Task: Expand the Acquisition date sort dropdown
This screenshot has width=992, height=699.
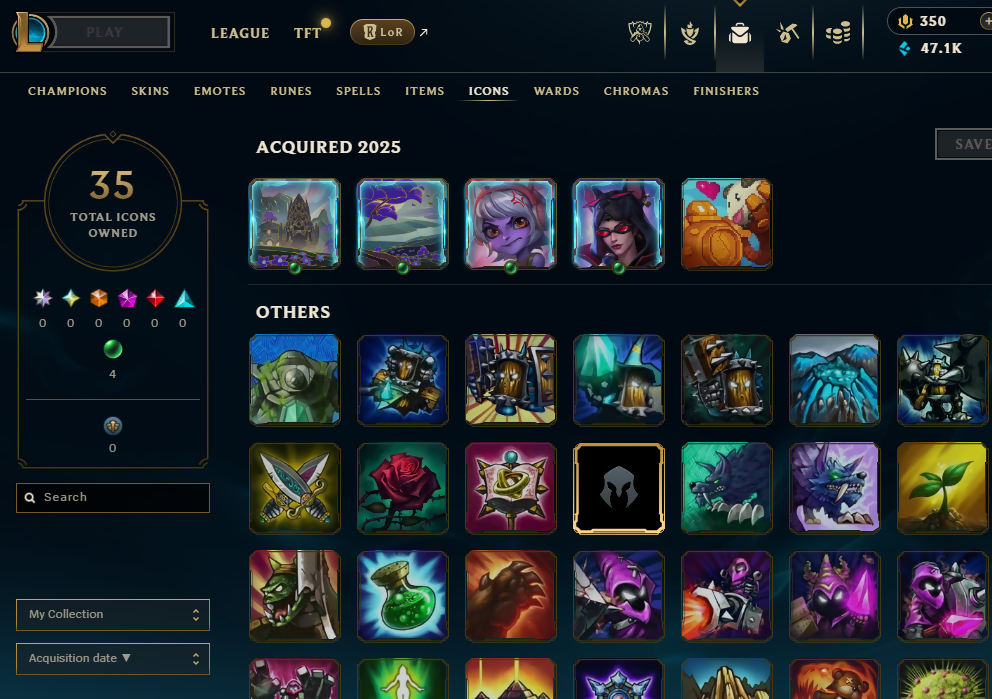Action: (113, 659)
